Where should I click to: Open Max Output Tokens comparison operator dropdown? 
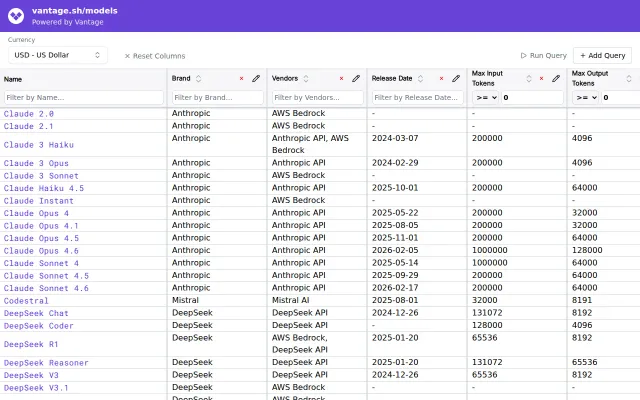point(586,98)
